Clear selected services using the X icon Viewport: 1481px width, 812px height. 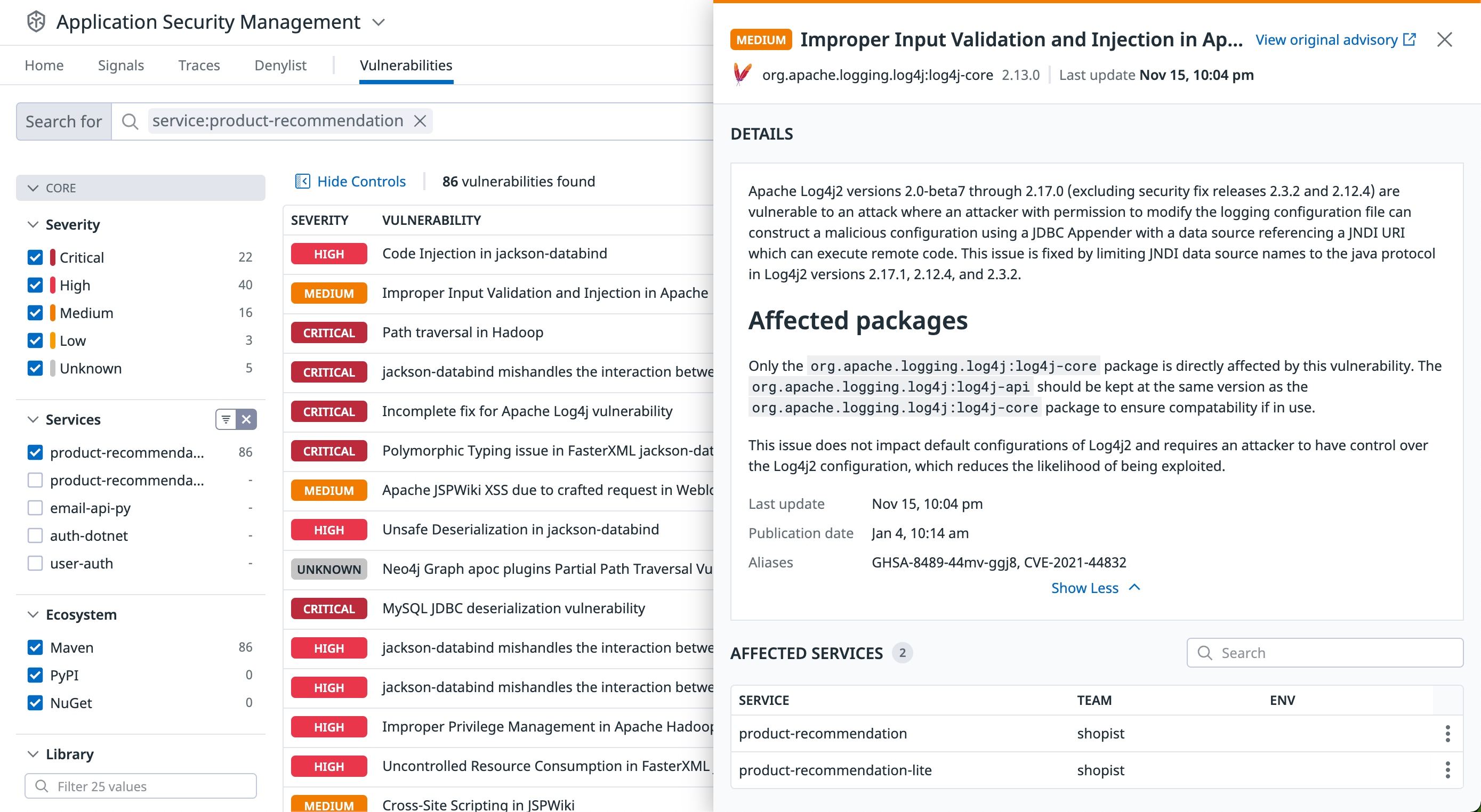(246, 419)
